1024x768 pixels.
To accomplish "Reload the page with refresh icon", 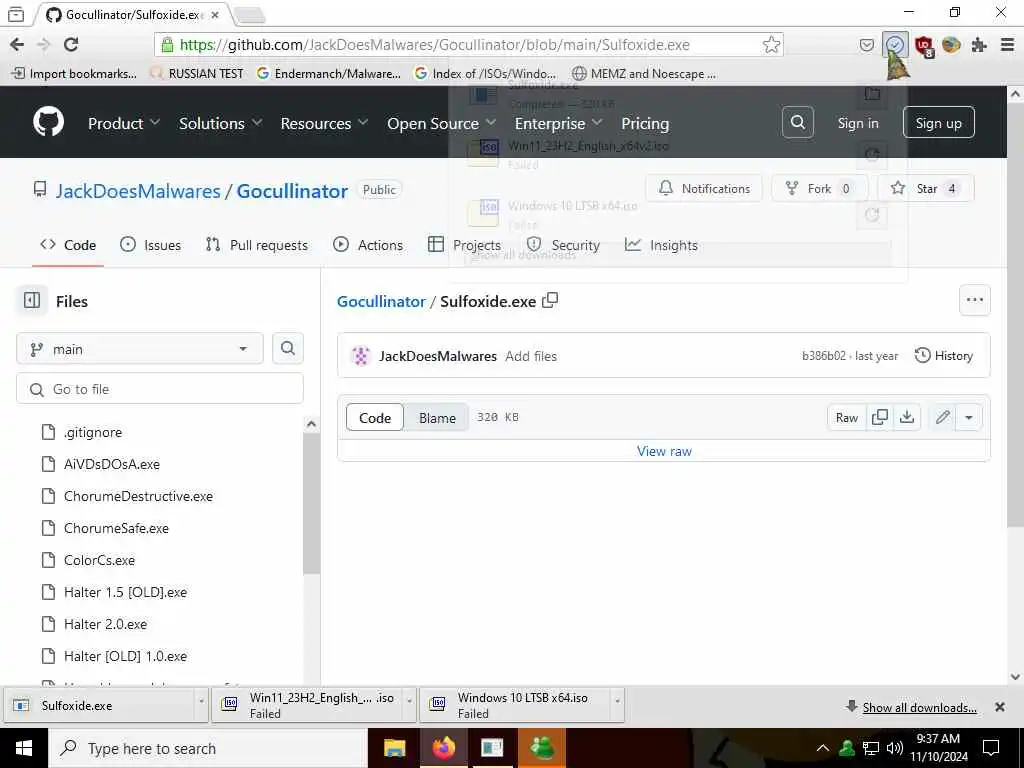I will pyautogui.click(x=71, y=44).
